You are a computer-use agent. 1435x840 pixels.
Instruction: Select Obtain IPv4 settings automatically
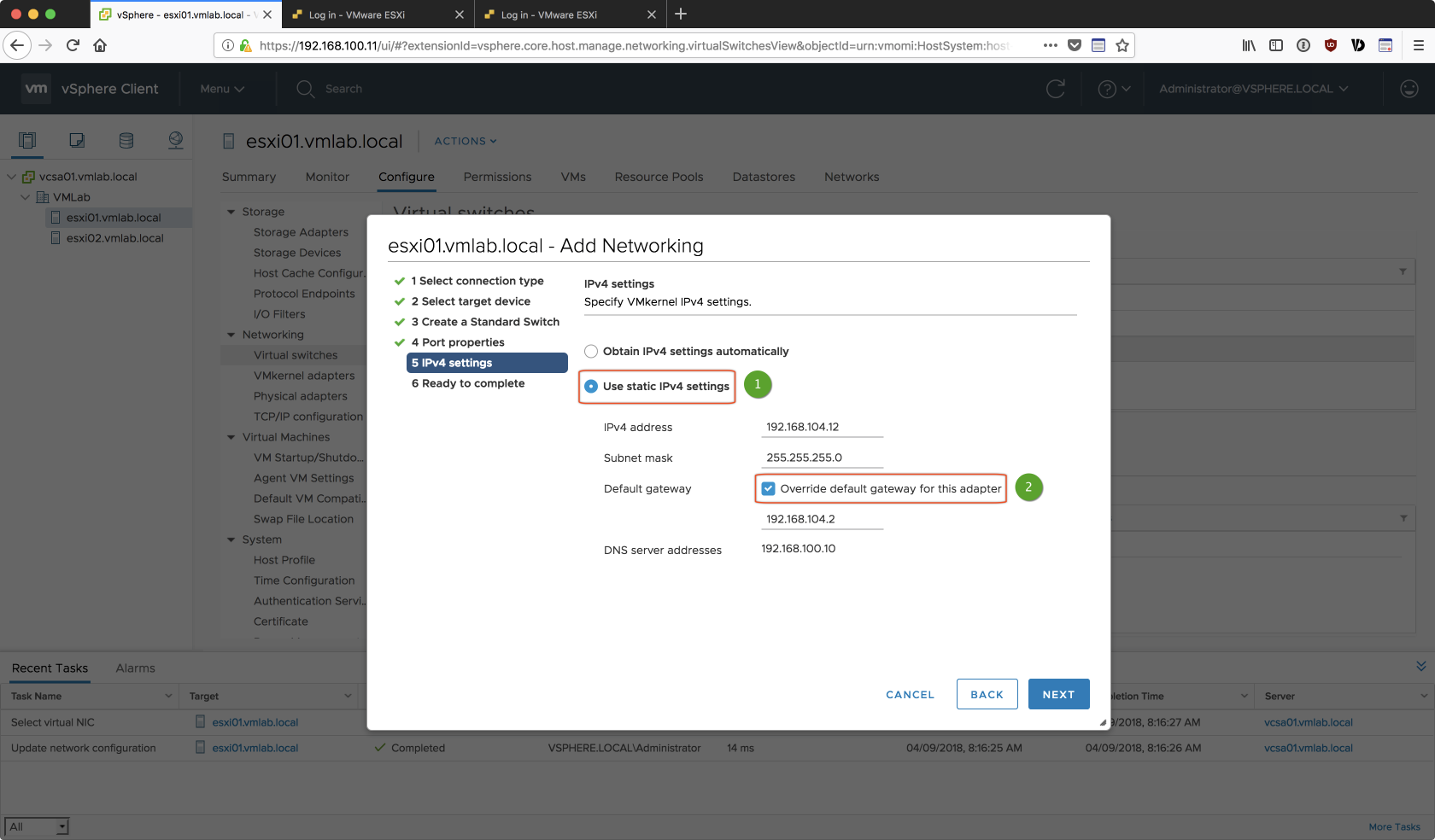pos(591,352)
